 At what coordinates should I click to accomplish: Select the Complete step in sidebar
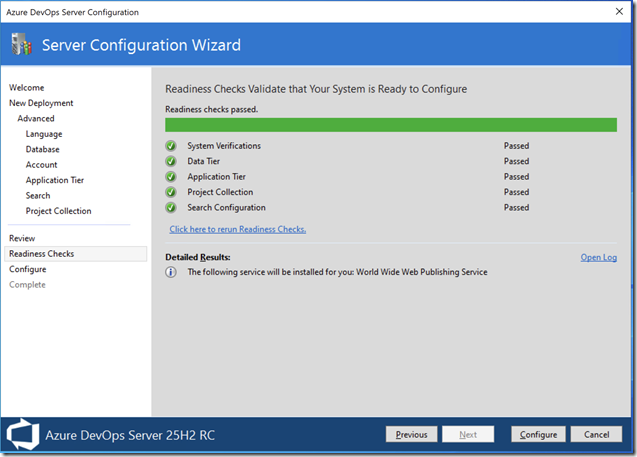[x=27, y=285]
